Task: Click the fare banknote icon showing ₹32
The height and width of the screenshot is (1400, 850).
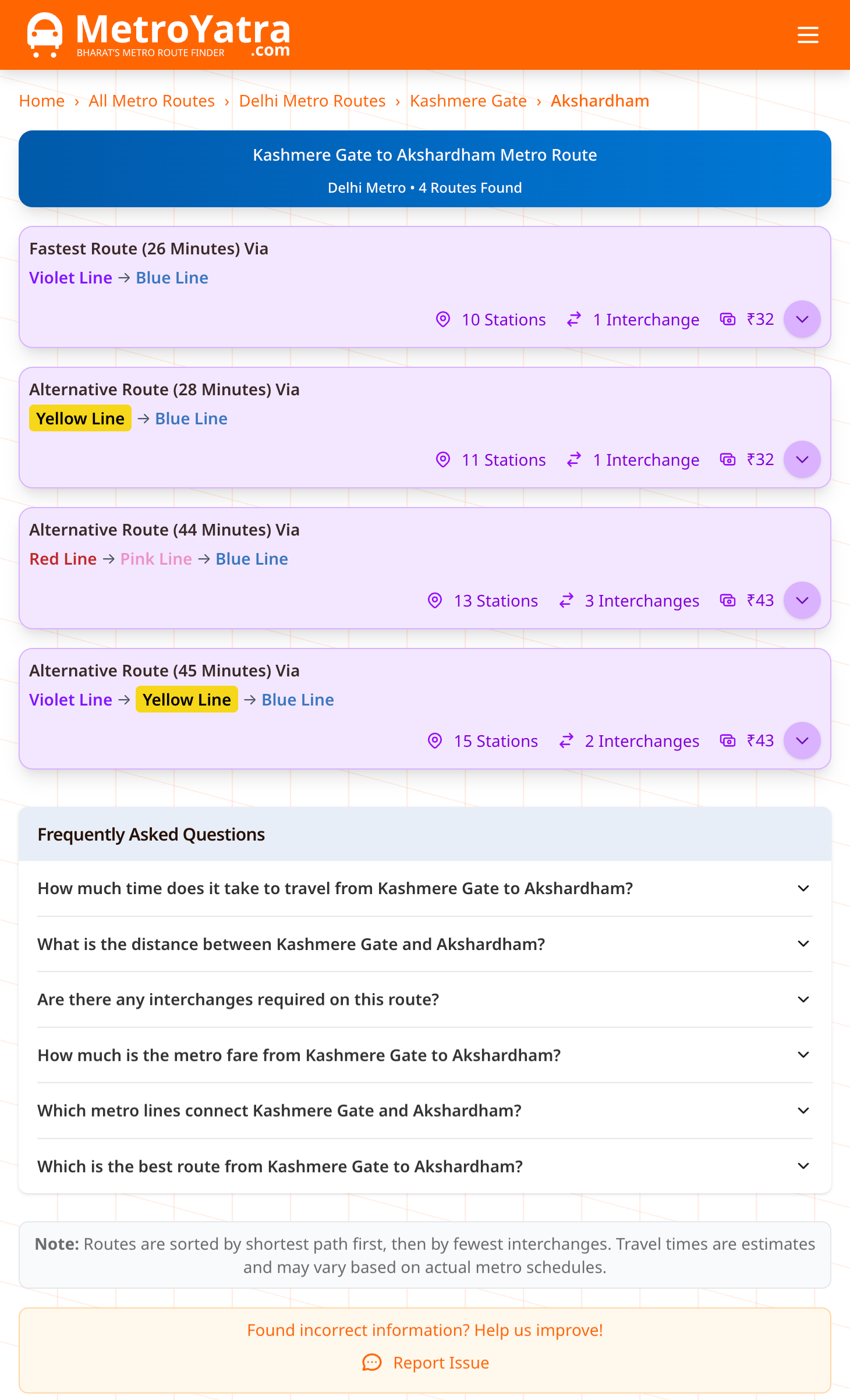Action: click(728, 319)
